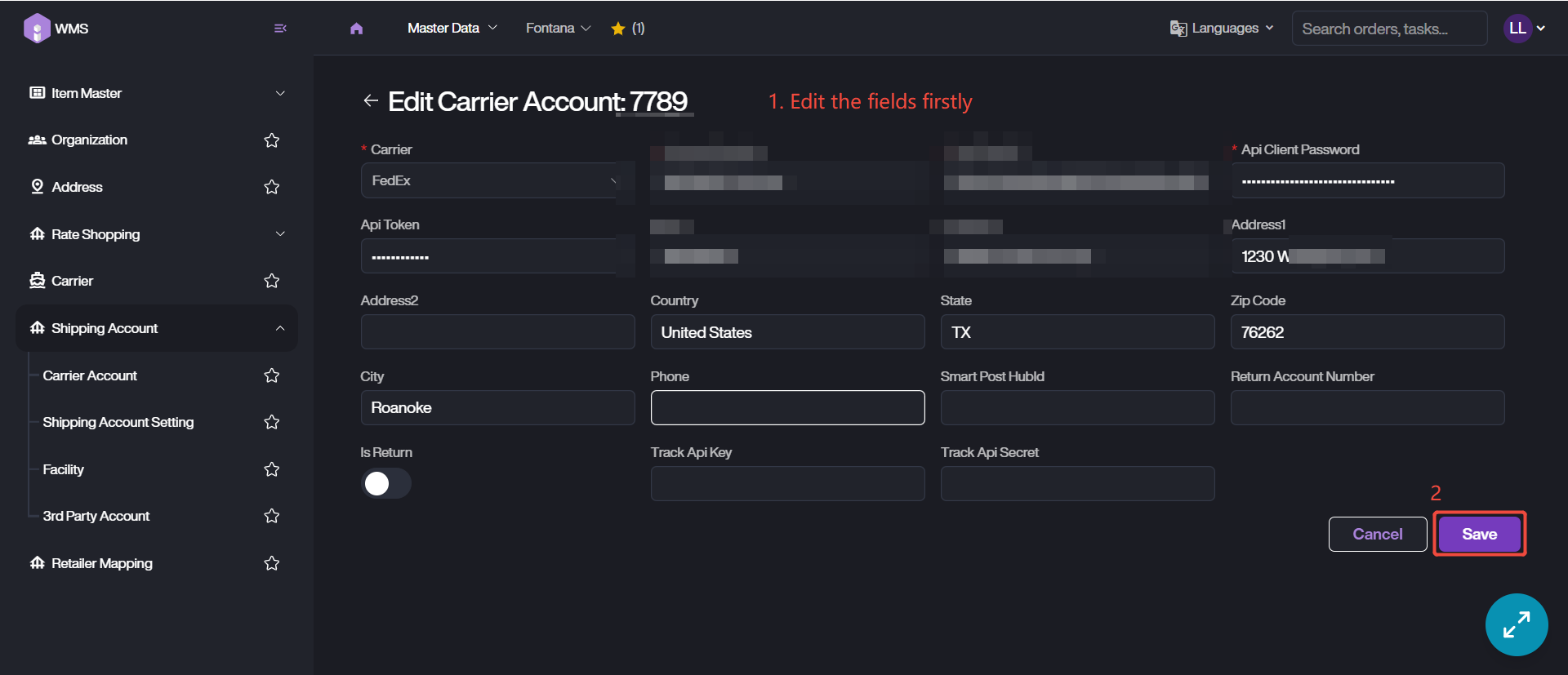Click the Phone input field

coord(787,407)
